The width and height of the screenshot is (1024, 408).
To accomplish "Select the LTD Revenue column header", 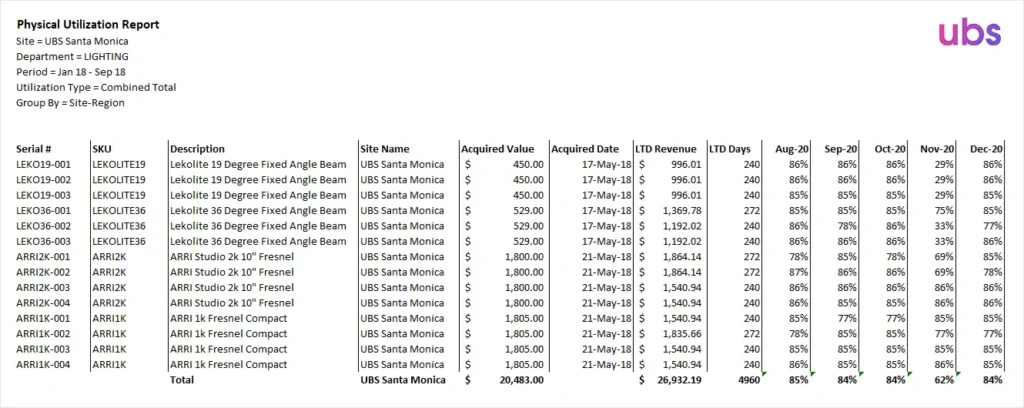I will 666,149.
